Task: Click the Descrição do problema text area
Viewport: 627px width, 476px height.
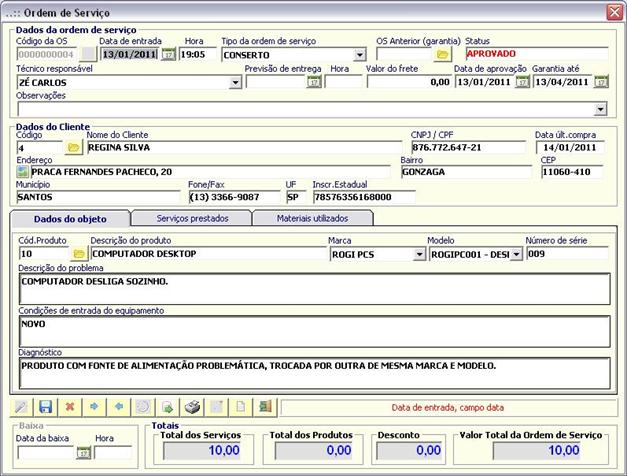Action: point(314,289)
